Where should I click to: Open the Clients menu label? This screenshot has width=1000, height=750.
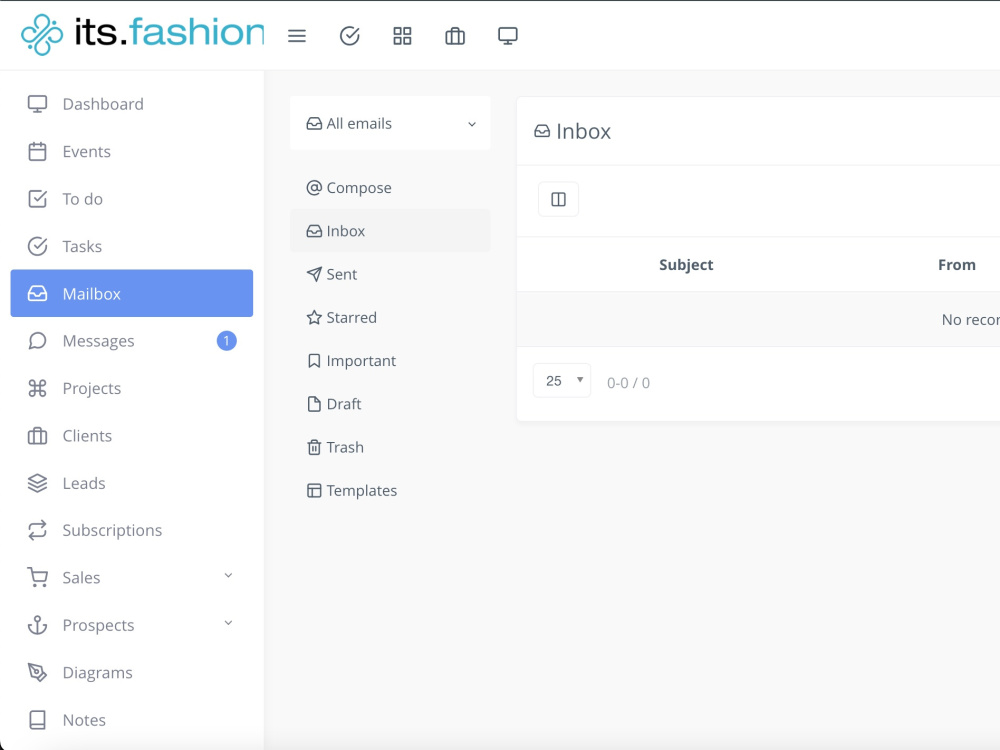87,436
